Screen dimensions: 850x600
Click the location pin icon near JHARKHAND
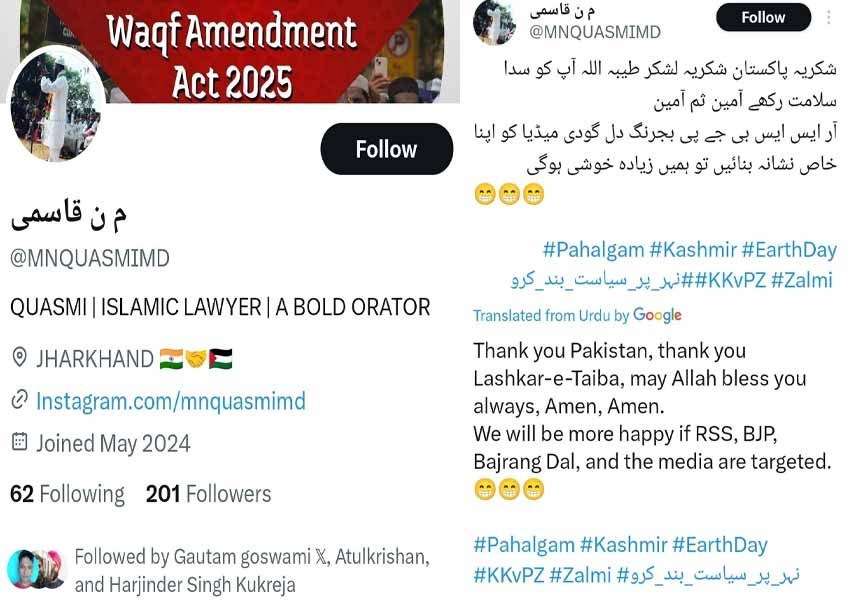click(x=20, y=358)
